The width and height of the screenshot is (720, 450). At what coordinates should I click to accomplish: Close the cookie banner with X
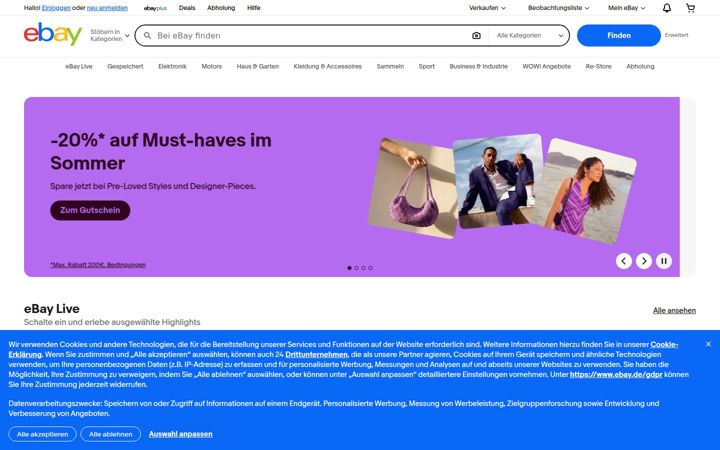(708, 344)
